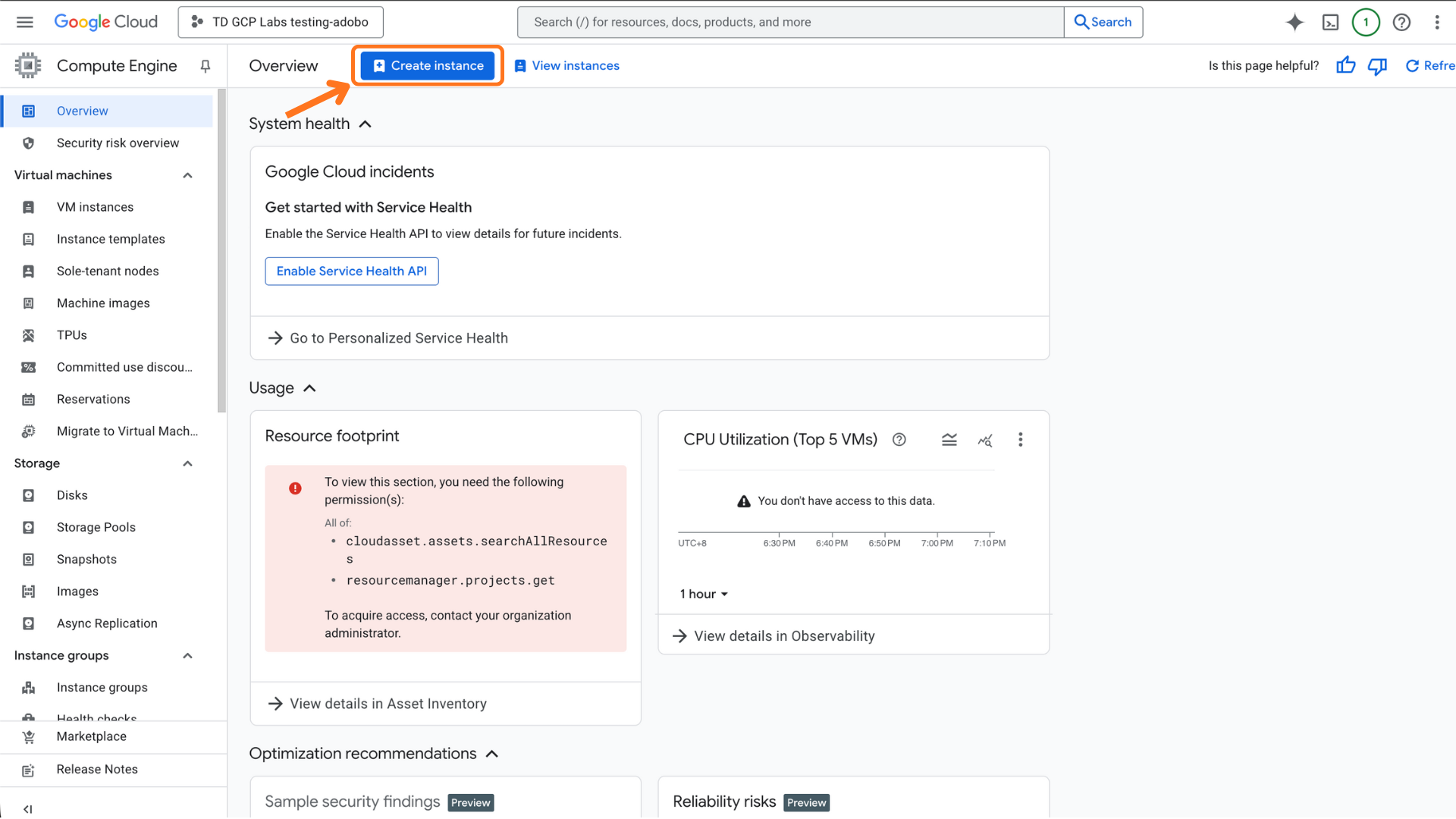Open the Compute Engine navigation menu
The width and height of the screenshot is (1456, 819).
(x=24, y=22)
